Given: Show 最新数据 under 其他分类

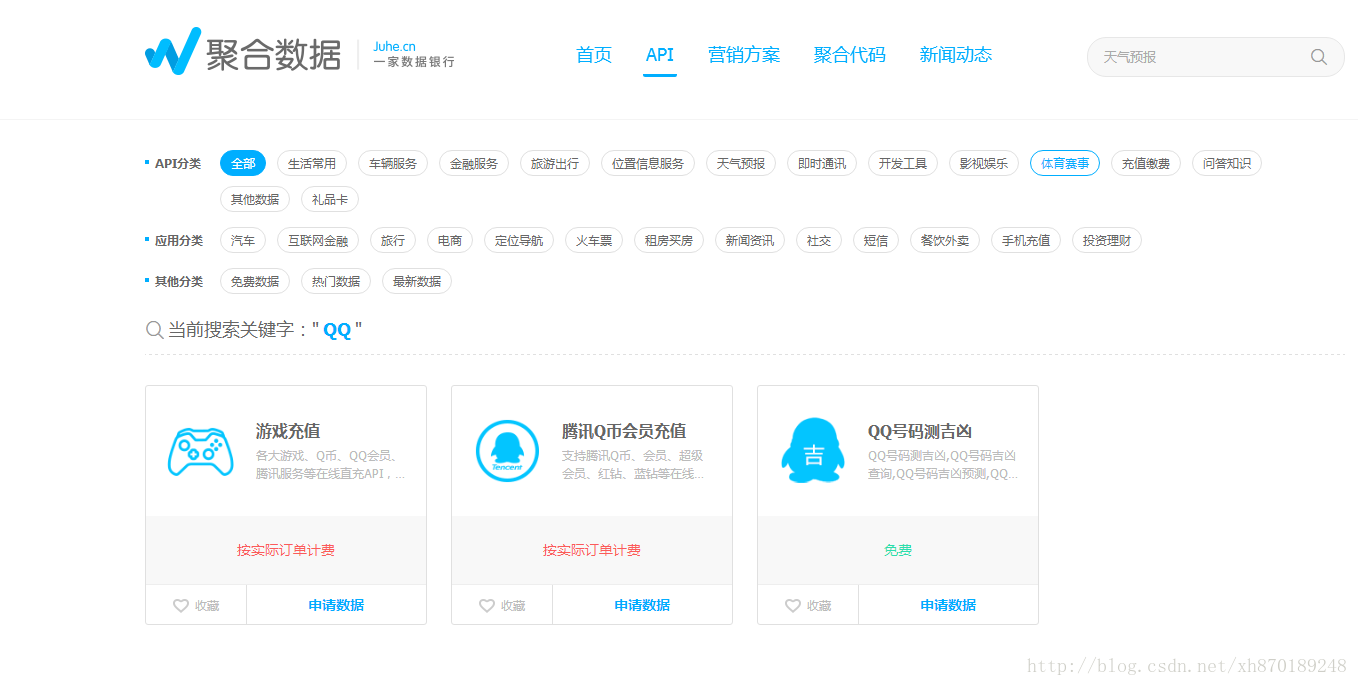Looking at the screenshot, I should (417, 281).
